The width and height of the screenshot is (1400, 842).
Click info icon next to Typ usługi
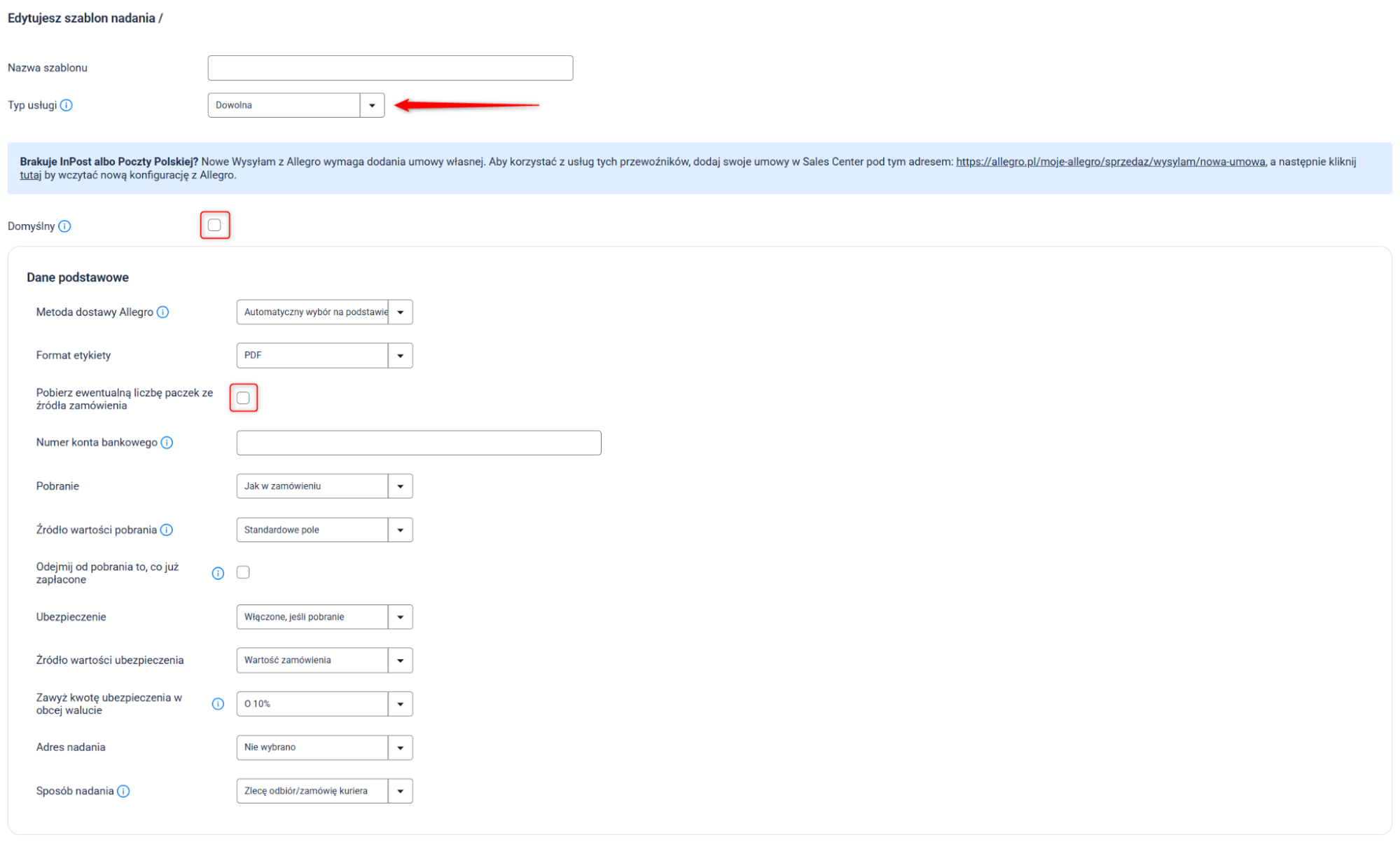point(67,105)
